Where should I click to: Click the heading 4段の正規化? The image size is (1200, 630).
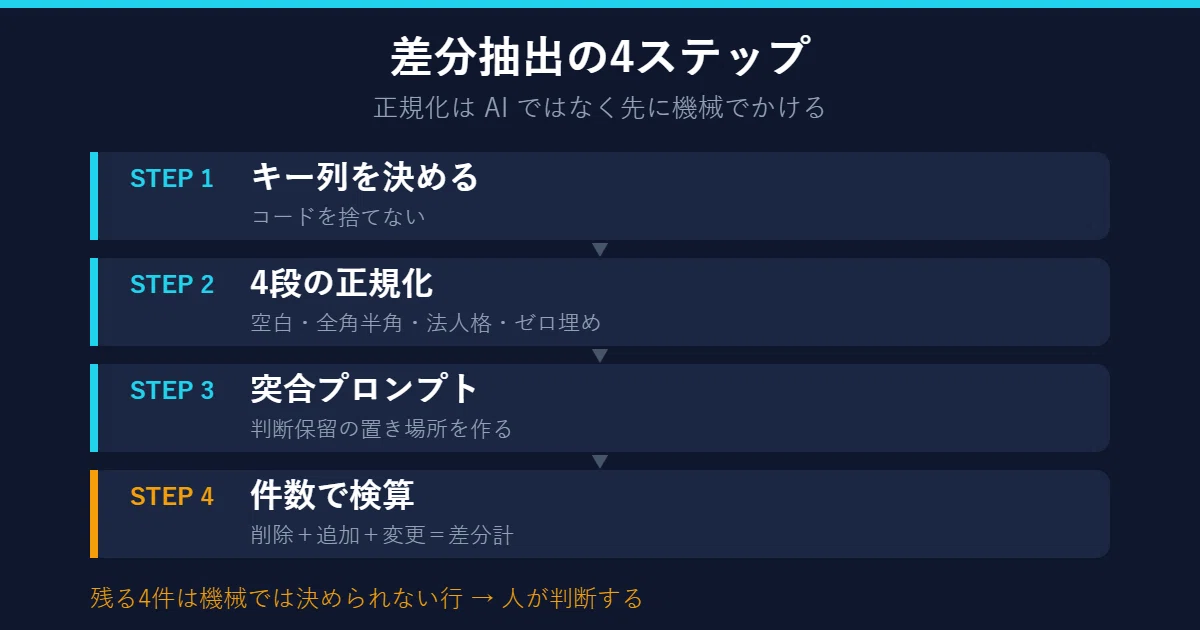[341, 283]
